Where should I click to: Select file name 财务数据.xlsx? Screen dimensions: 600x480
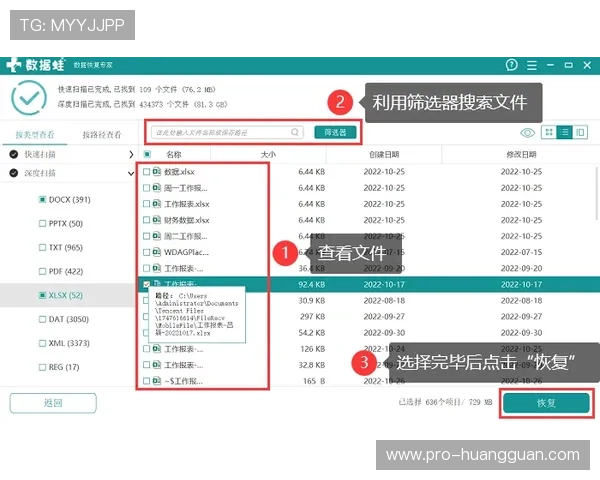pyautogui.click(x=187, y=220)
